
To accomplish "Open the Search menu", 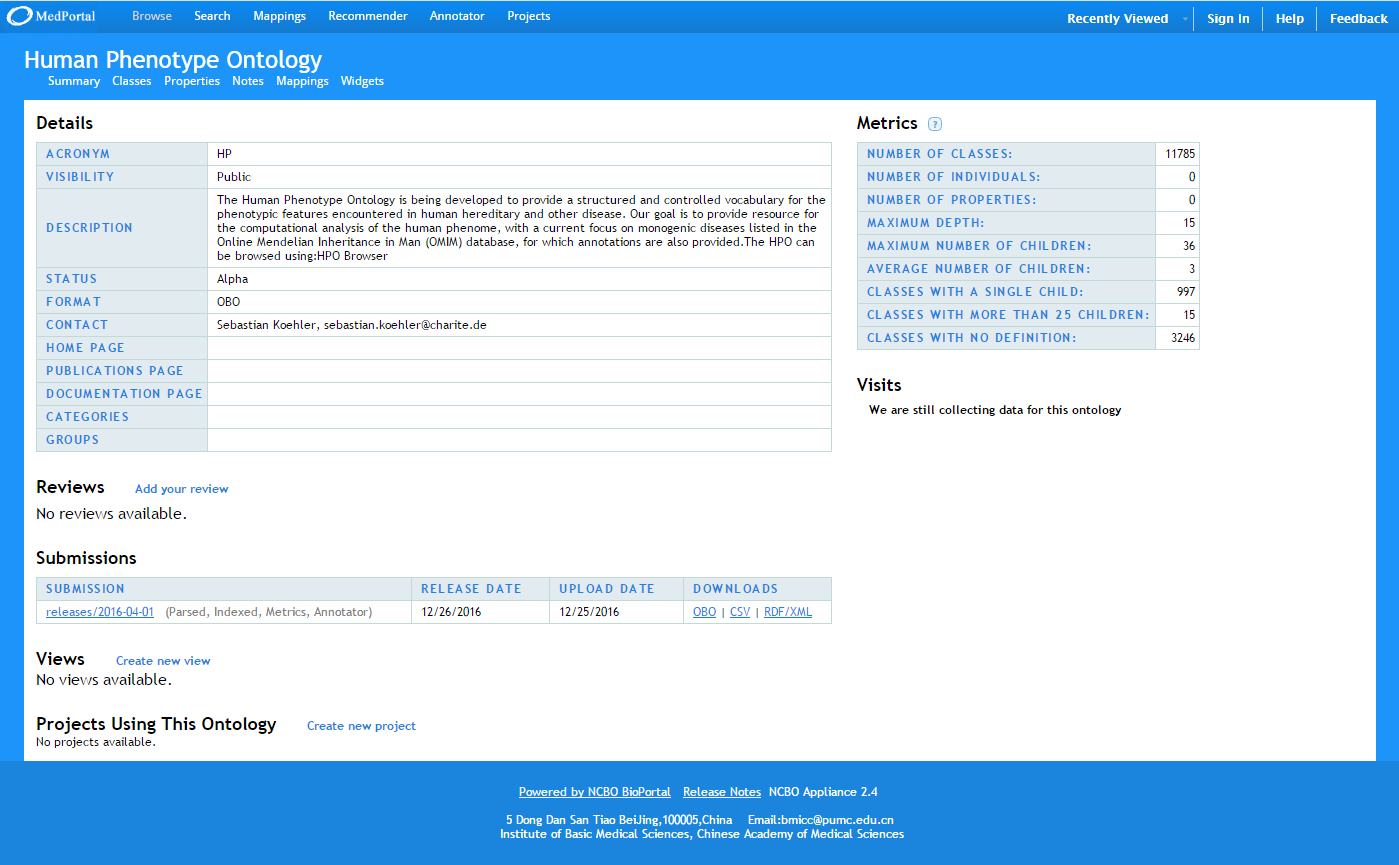I will click(212, 16).
